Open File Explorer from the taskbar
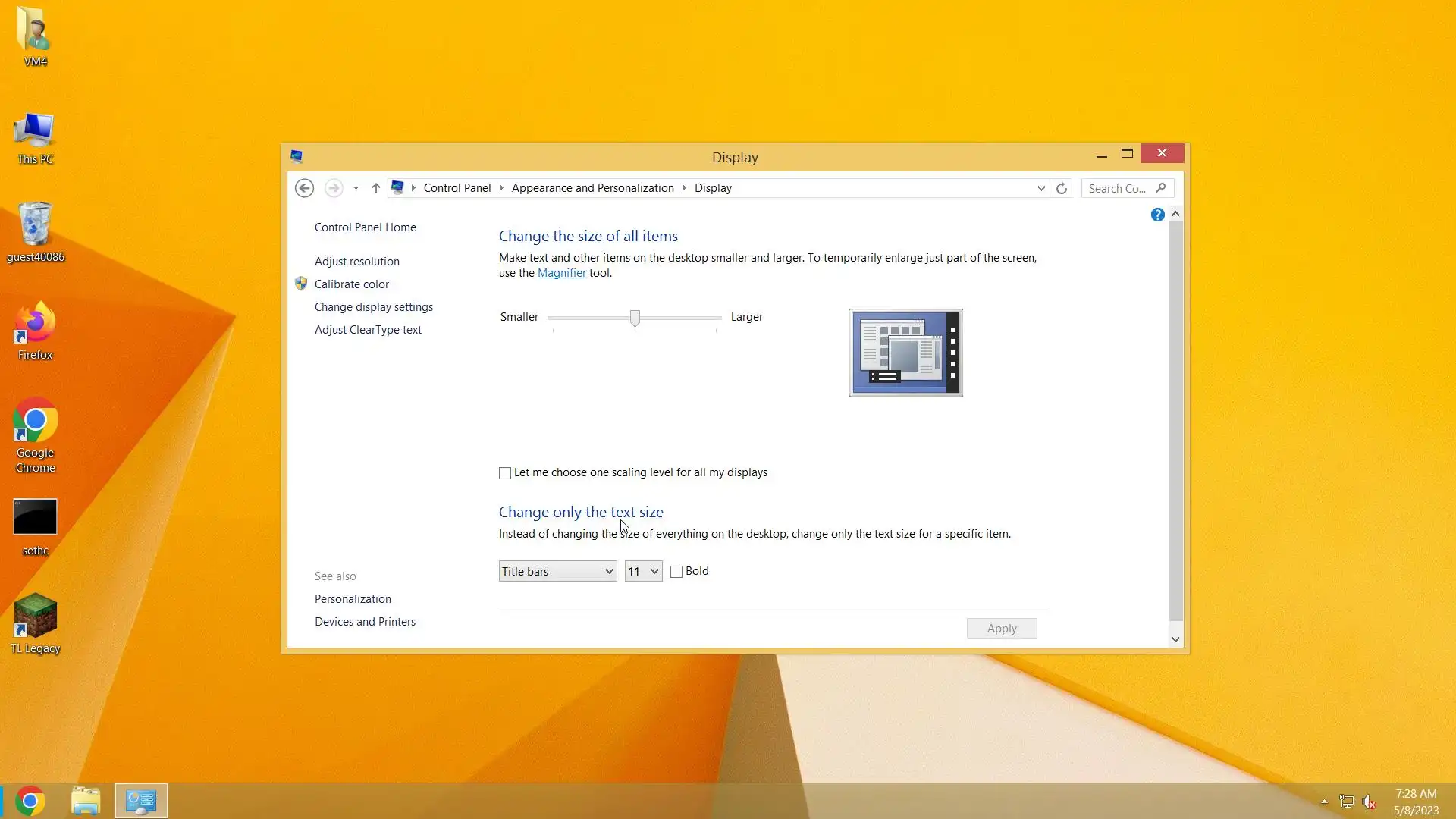Screen dimensions: 1456x819 86,801
